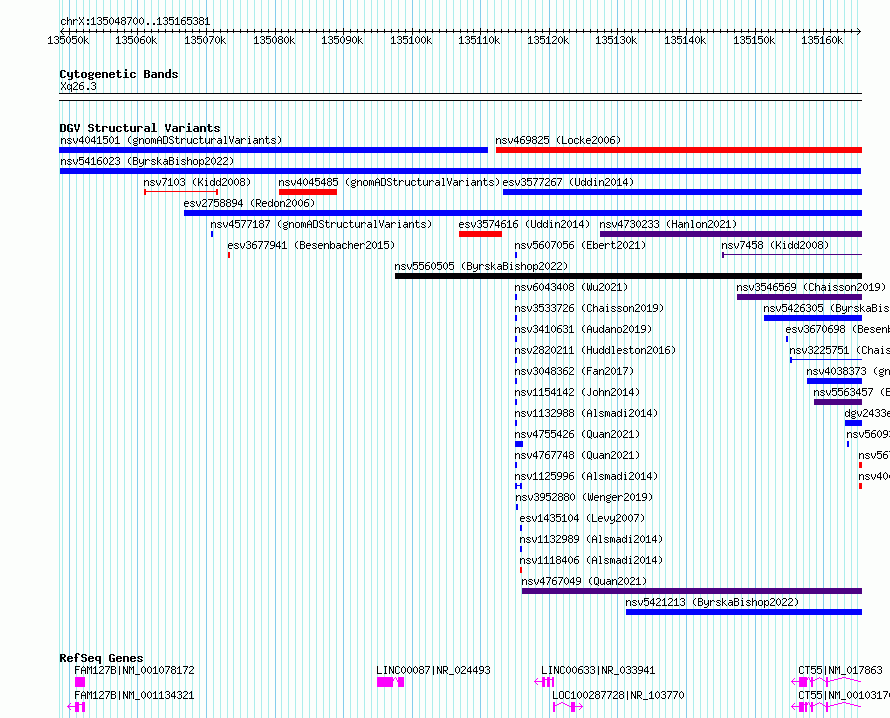Click the red esv3574616 Uddin2014 bar
890x718 pixels.
point(480,234)
